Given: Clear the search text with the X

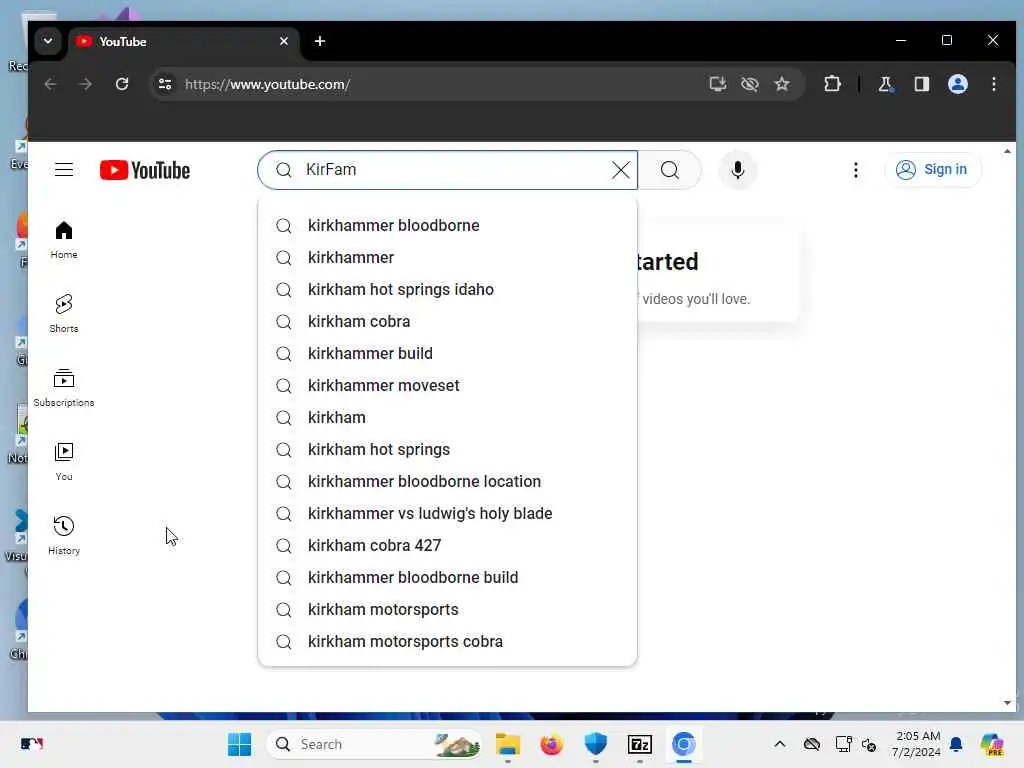Looking at the screenshot, I should pyautogui.click(x=620, y=170).
